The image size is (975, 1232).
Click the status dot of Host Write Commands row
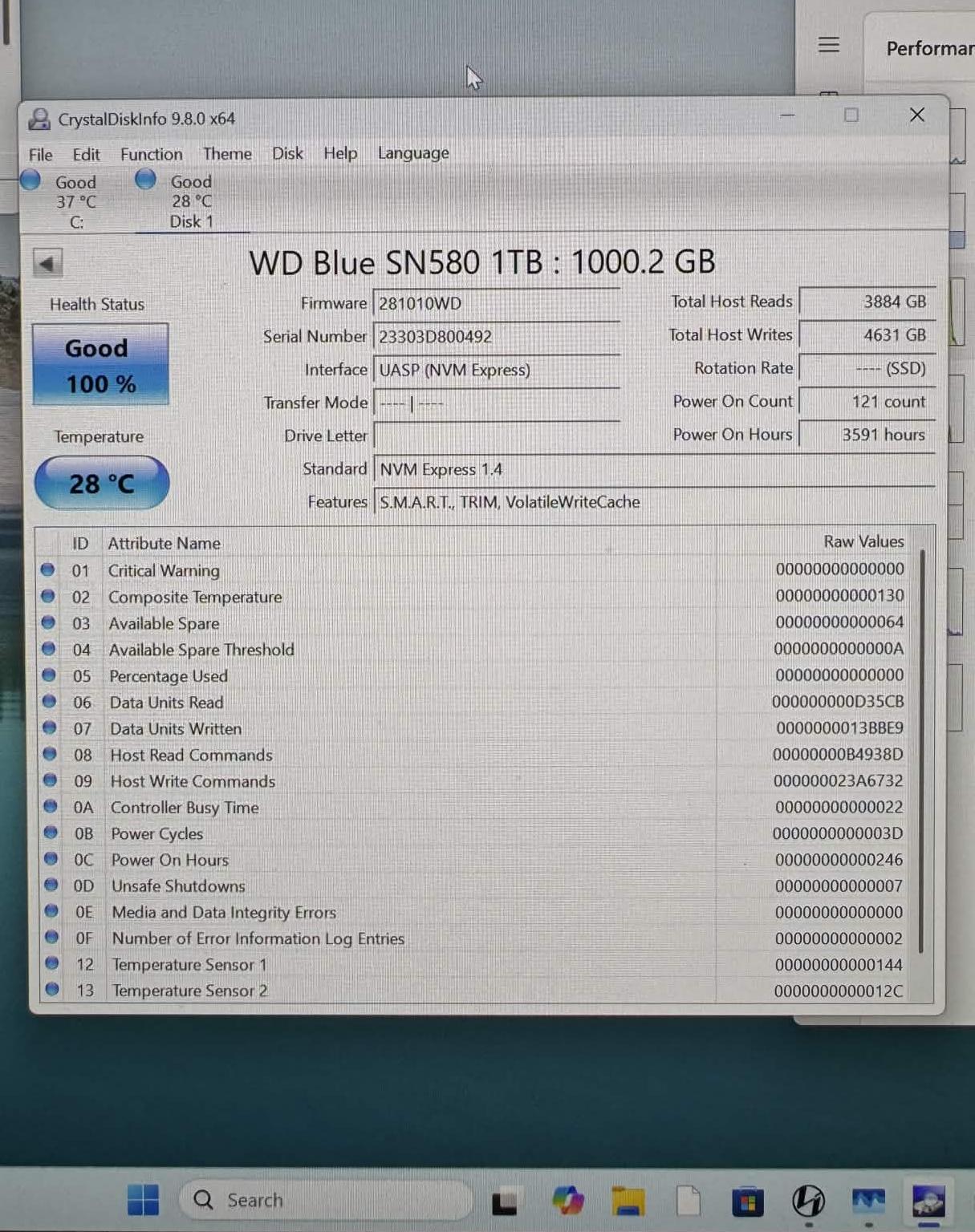tap(50, 780)
